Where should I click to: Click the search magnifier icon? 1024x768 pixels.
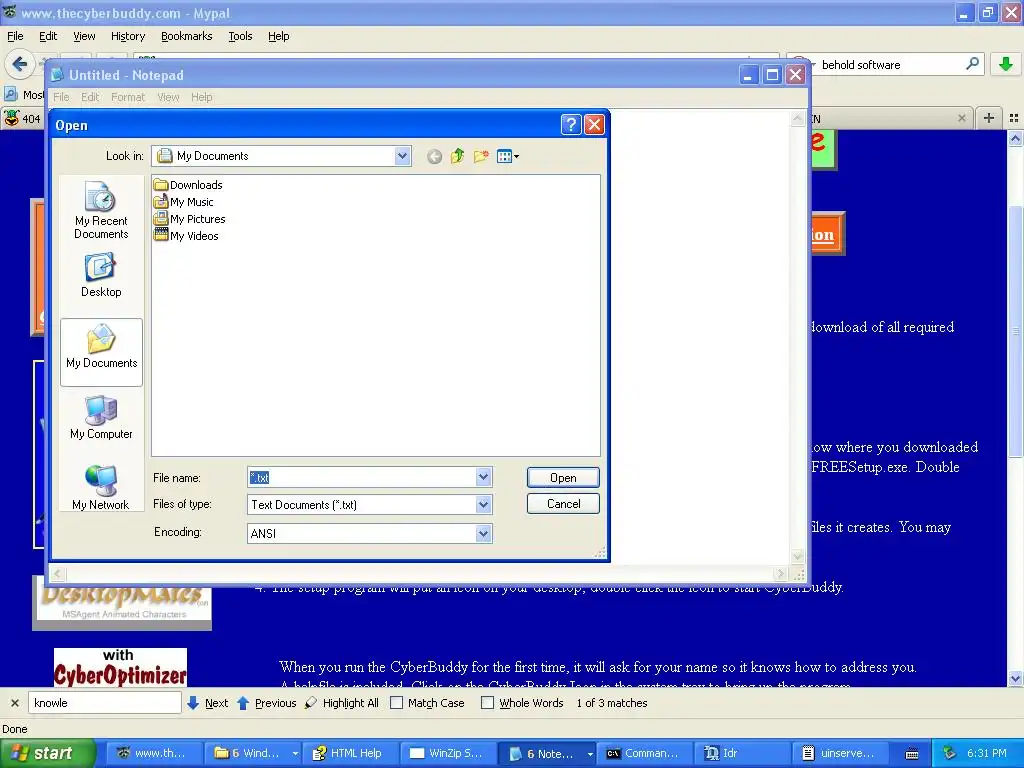[x=972, y=64]
